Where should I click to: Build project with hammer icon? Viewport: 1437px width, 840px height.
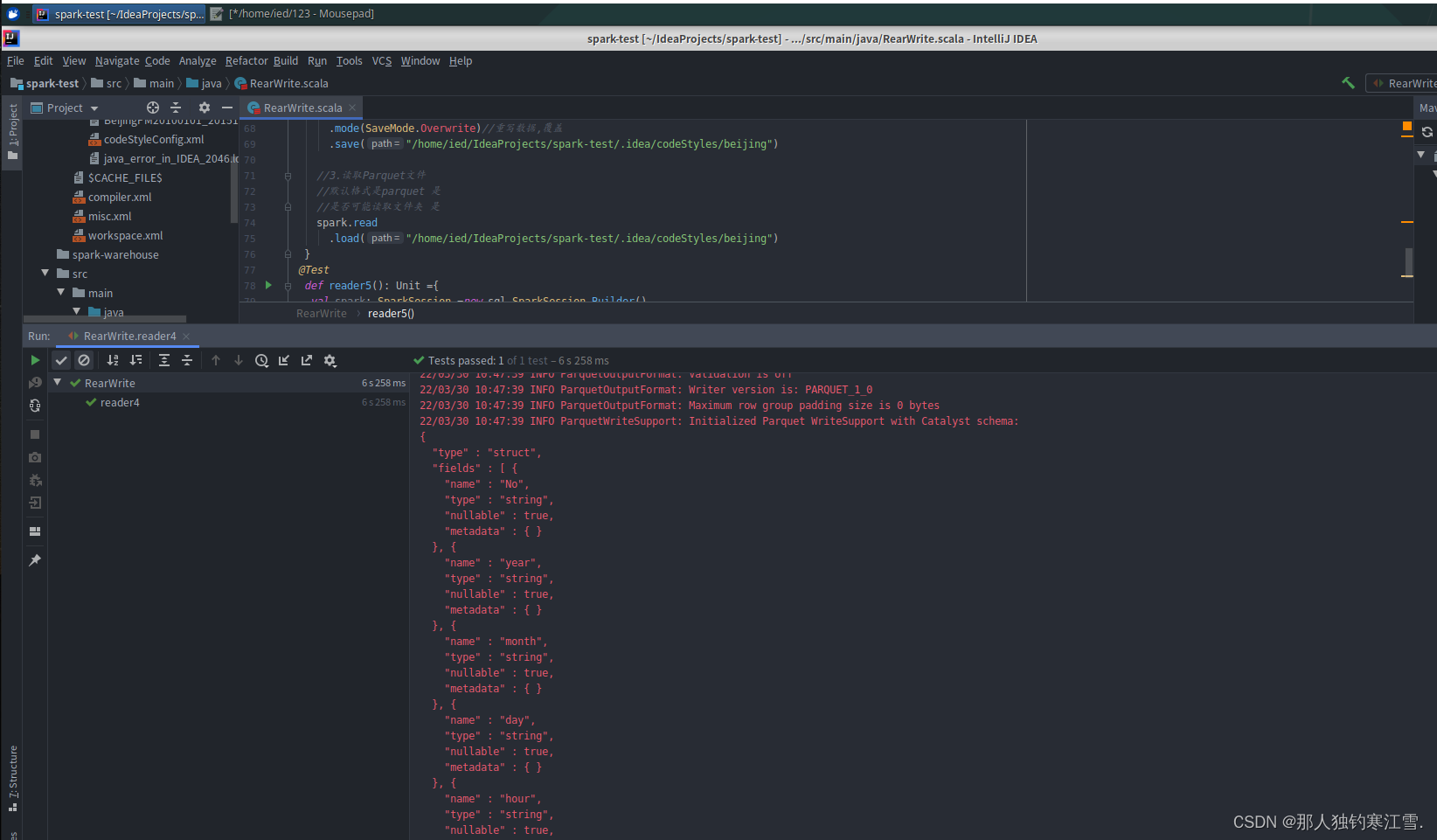(1348, 83)
